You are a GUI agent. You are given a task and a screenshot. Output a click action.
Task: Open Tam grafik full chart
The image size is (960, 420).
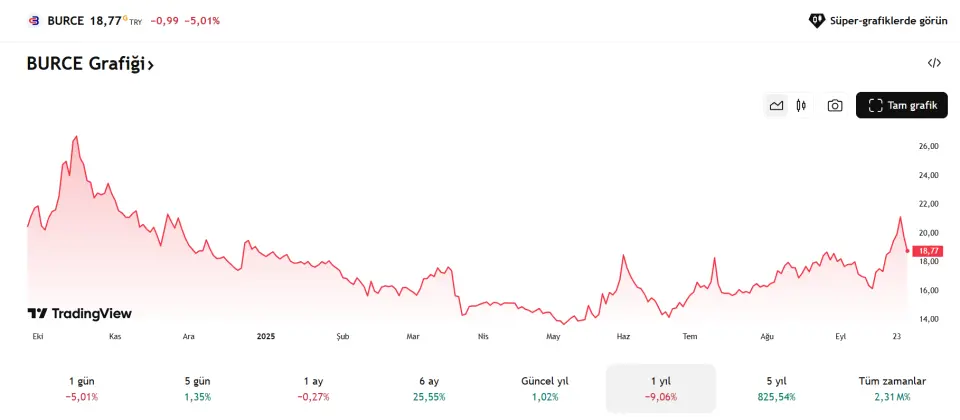[901, 105]
